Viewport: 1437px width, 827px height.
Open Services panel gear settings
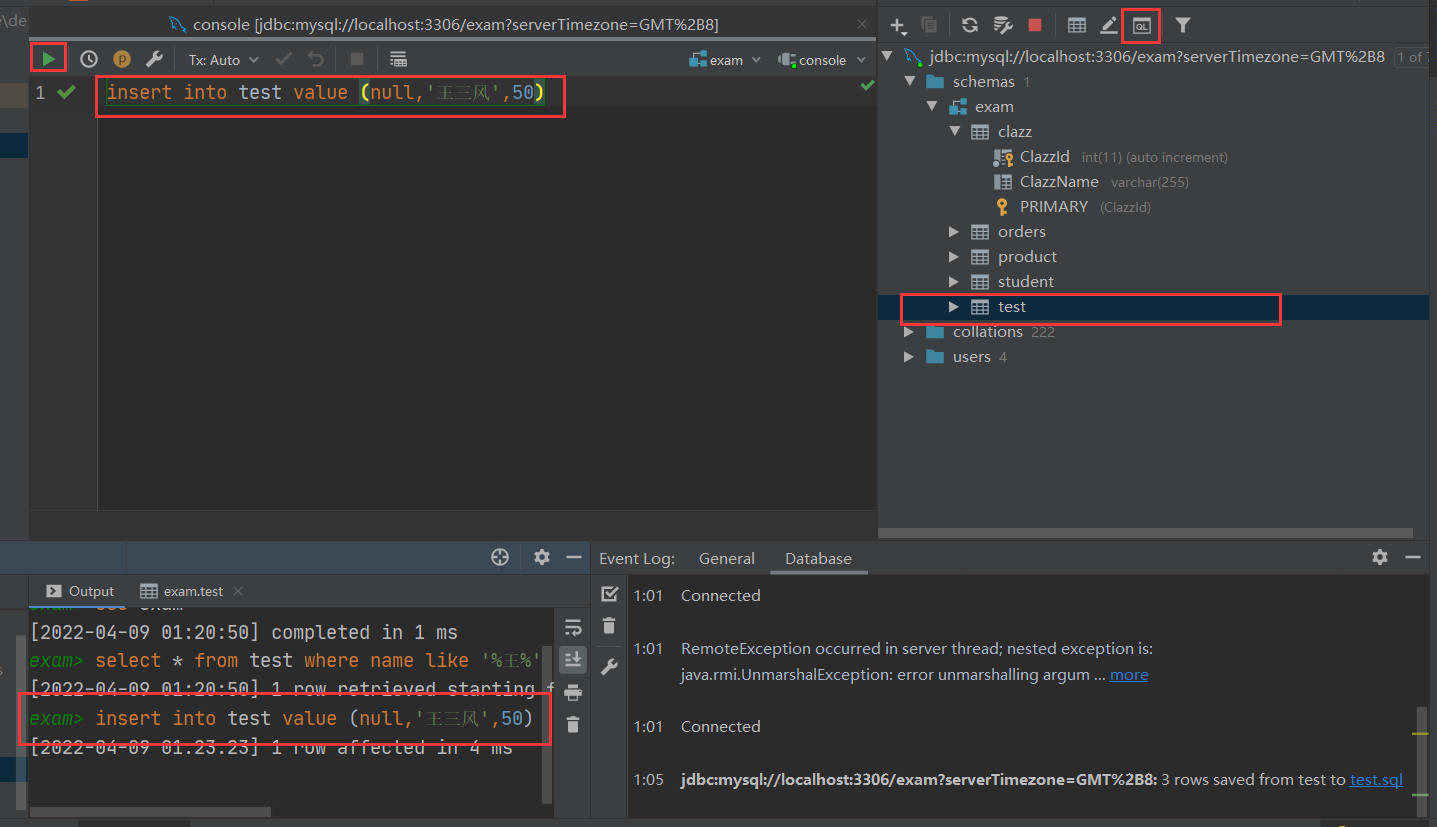click(542, 557)
